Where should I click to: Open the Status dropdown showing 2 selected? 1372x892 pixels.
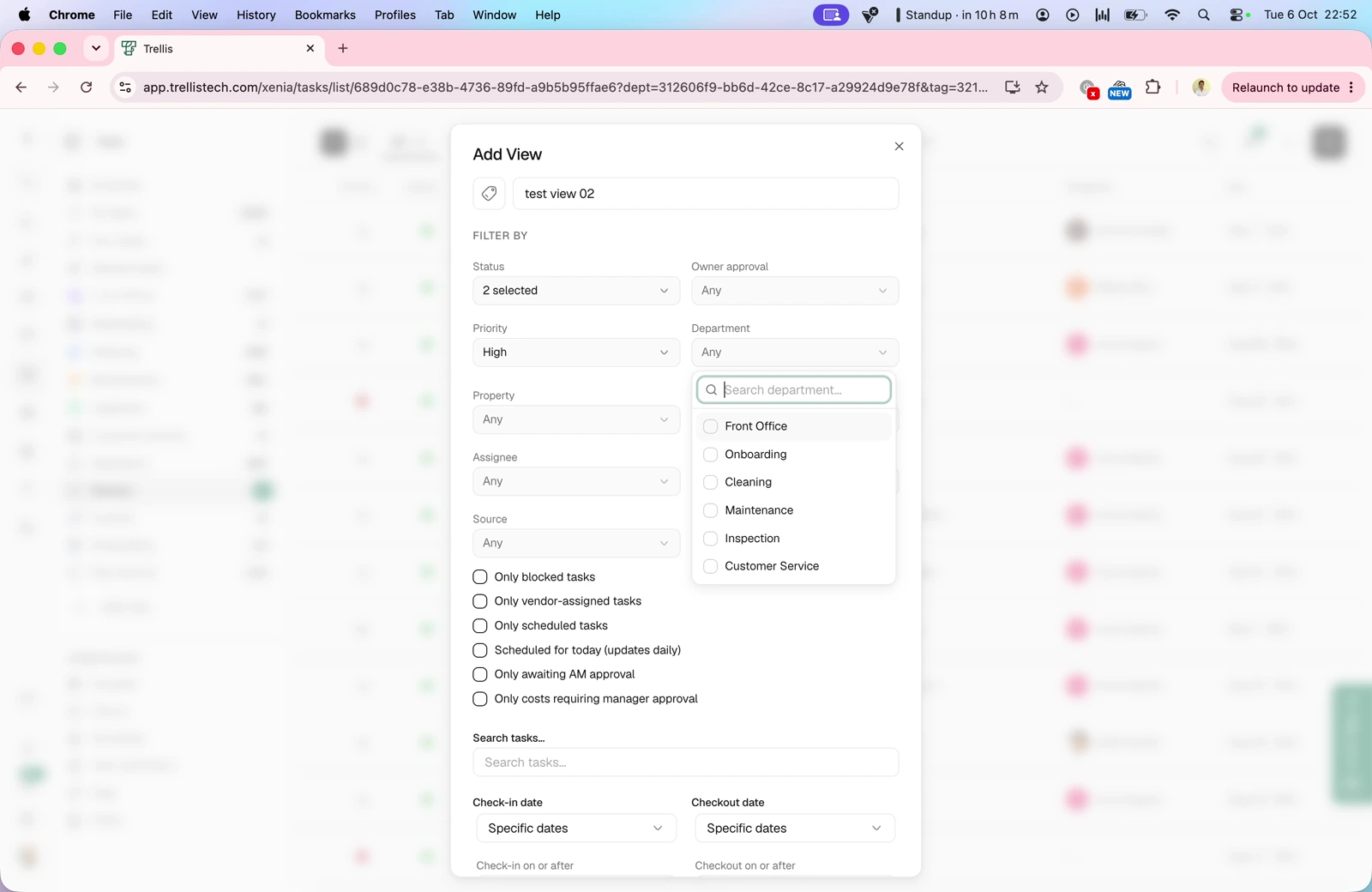point(576,291)
